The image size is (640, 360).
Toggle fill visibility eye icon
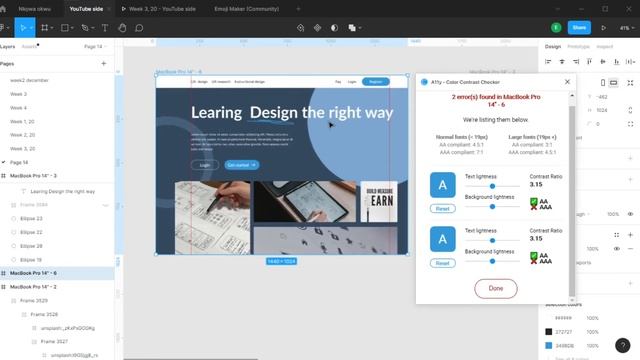point(617,249)
